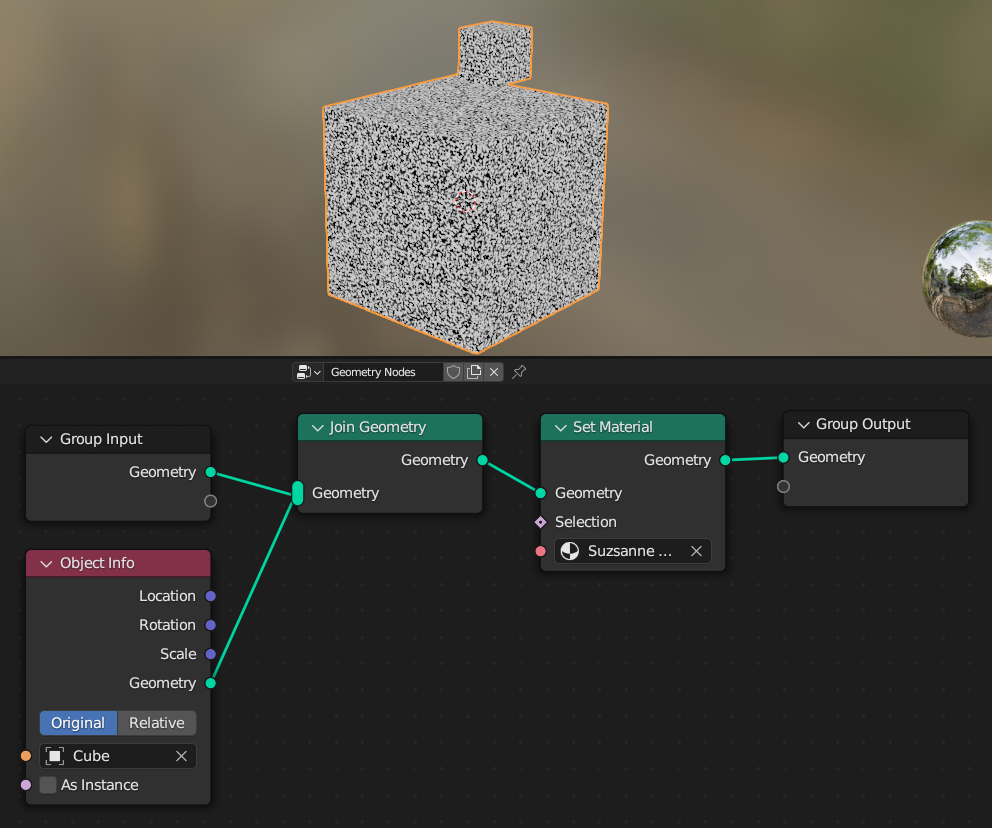992x828 pixels.
Task: Click the red material socket on Set Material
Action: [x=540, y=551]
